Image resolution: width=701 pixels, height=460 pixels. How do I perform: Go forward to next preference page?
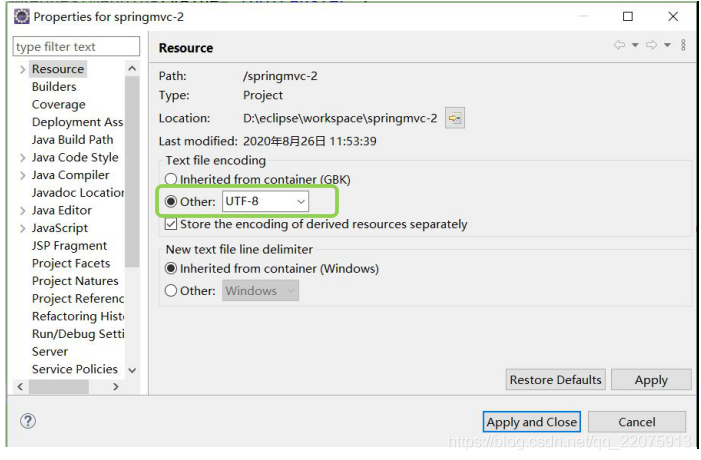pyautogui.click(x=651, y=45)
